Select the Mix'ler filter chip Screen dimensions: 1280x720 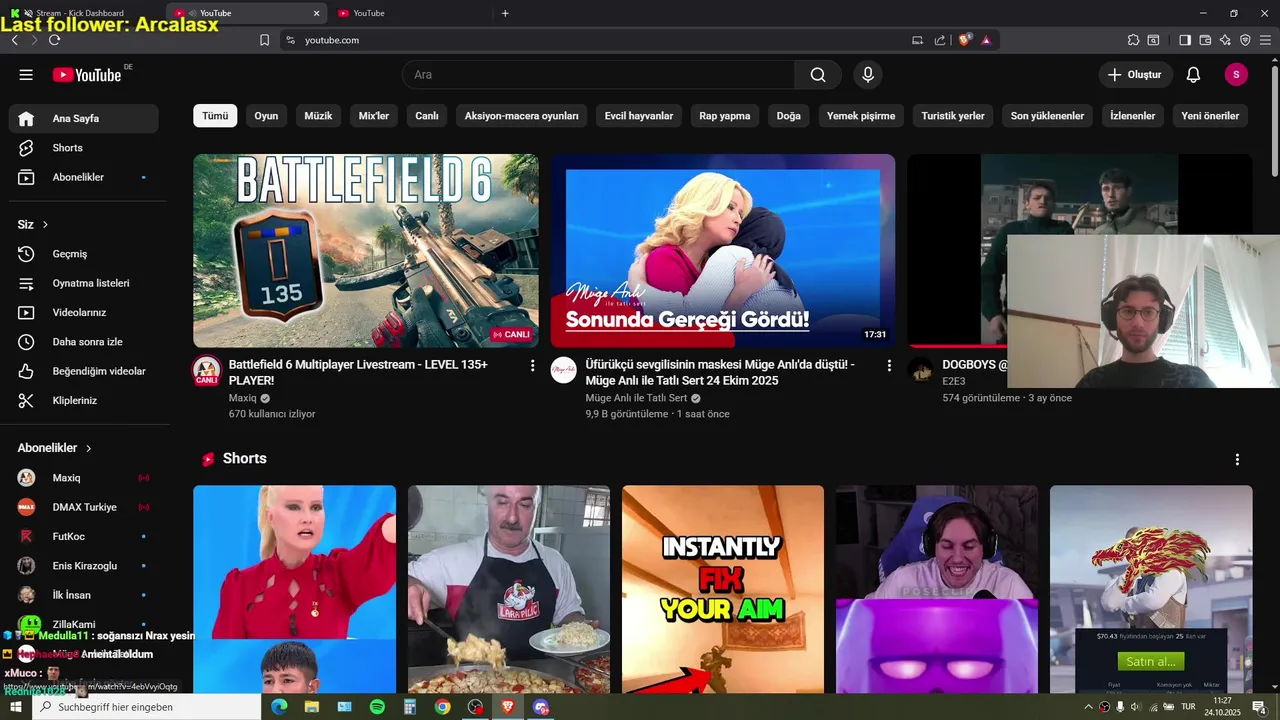coord(374,116)
